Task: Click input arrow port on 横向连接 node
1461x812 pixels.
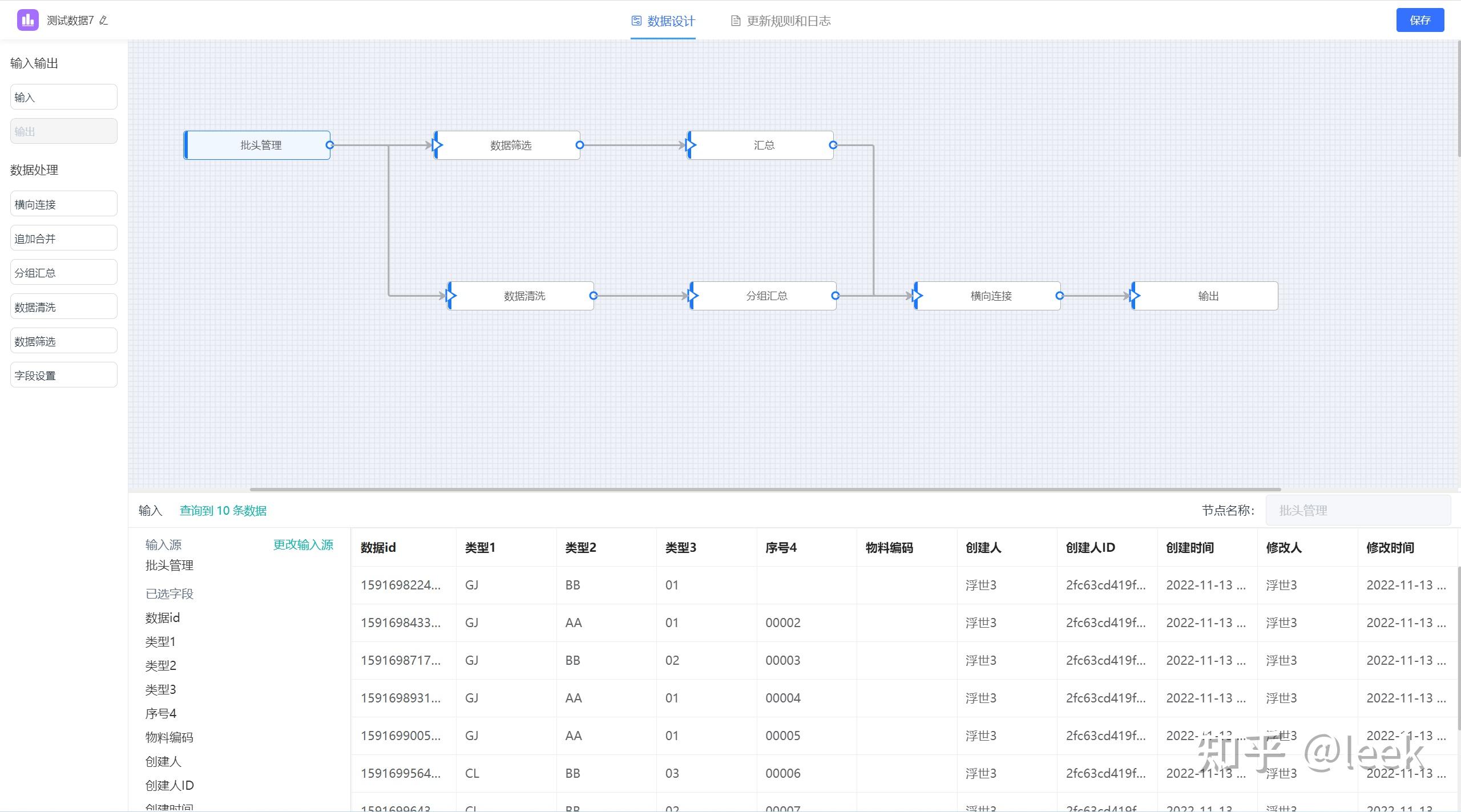Action: click(917, 296)
